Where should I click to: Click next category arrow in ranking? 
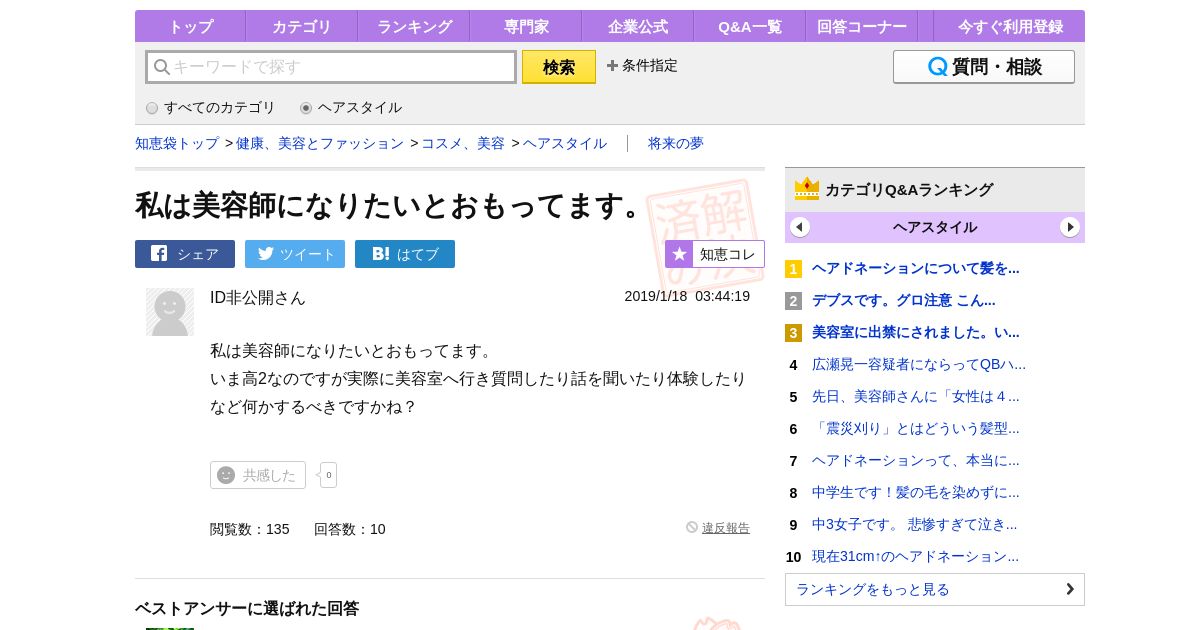coord(1070,227)
